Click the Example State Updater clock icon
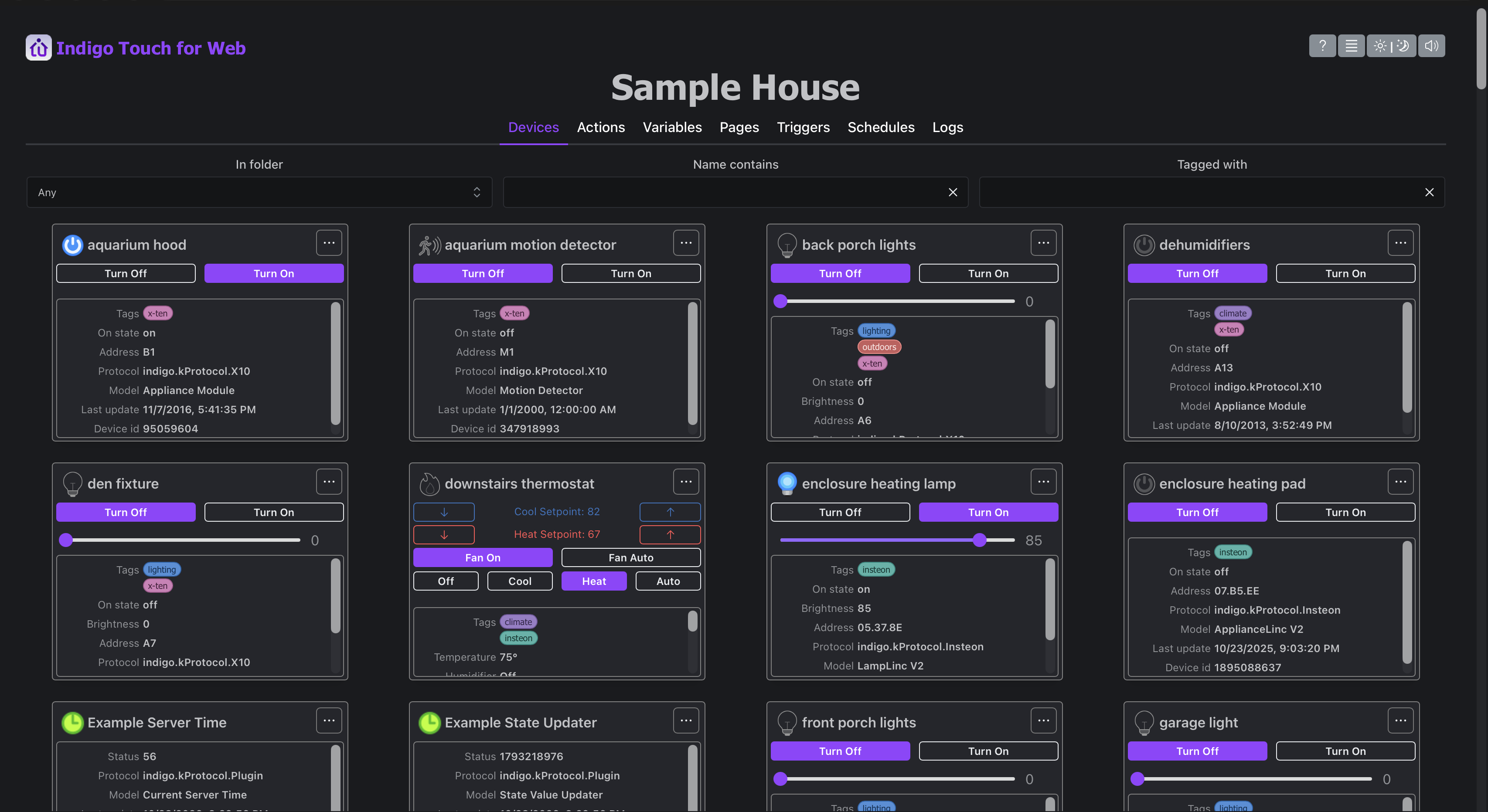The width and height of the screenshot is (1488, 812). (429, 723)
